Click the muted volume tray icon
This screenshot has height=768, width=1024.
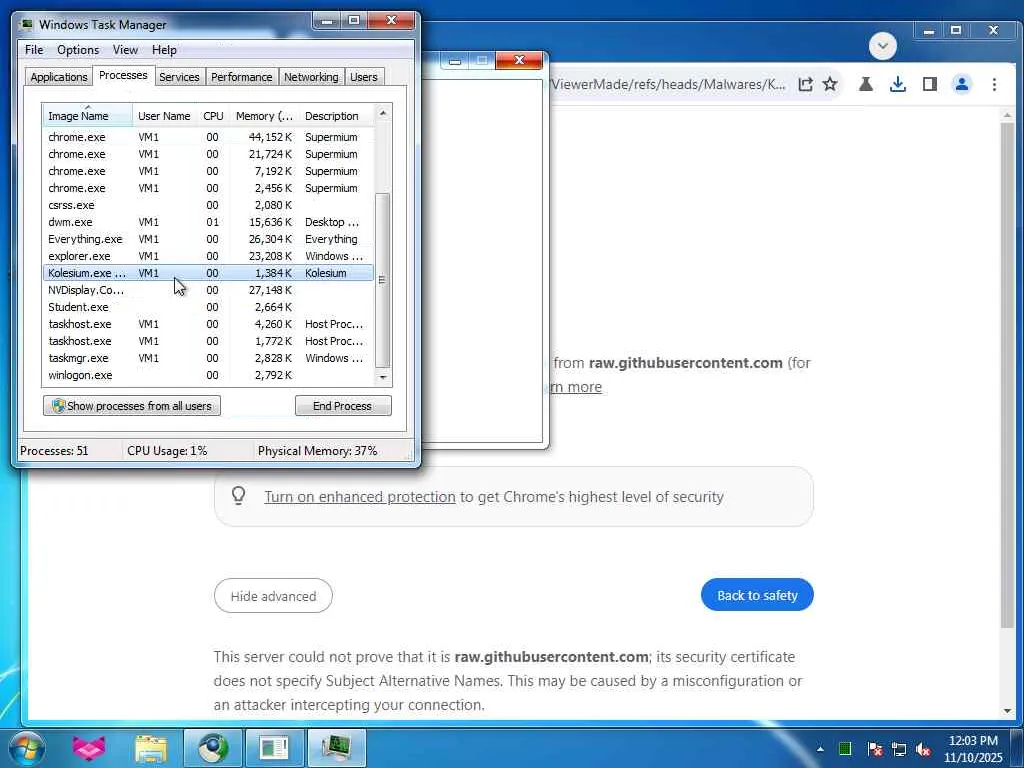[x=923, y=749]
